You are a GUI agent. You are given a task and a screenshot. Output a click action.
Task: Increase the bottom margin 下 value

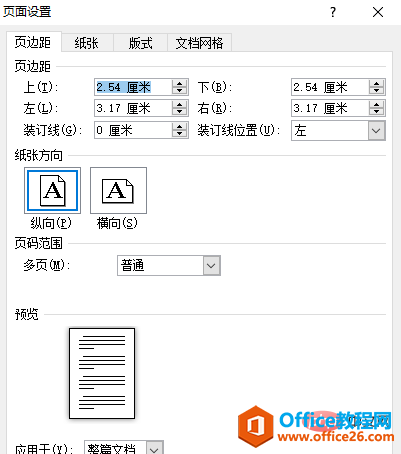pos(377,84)
